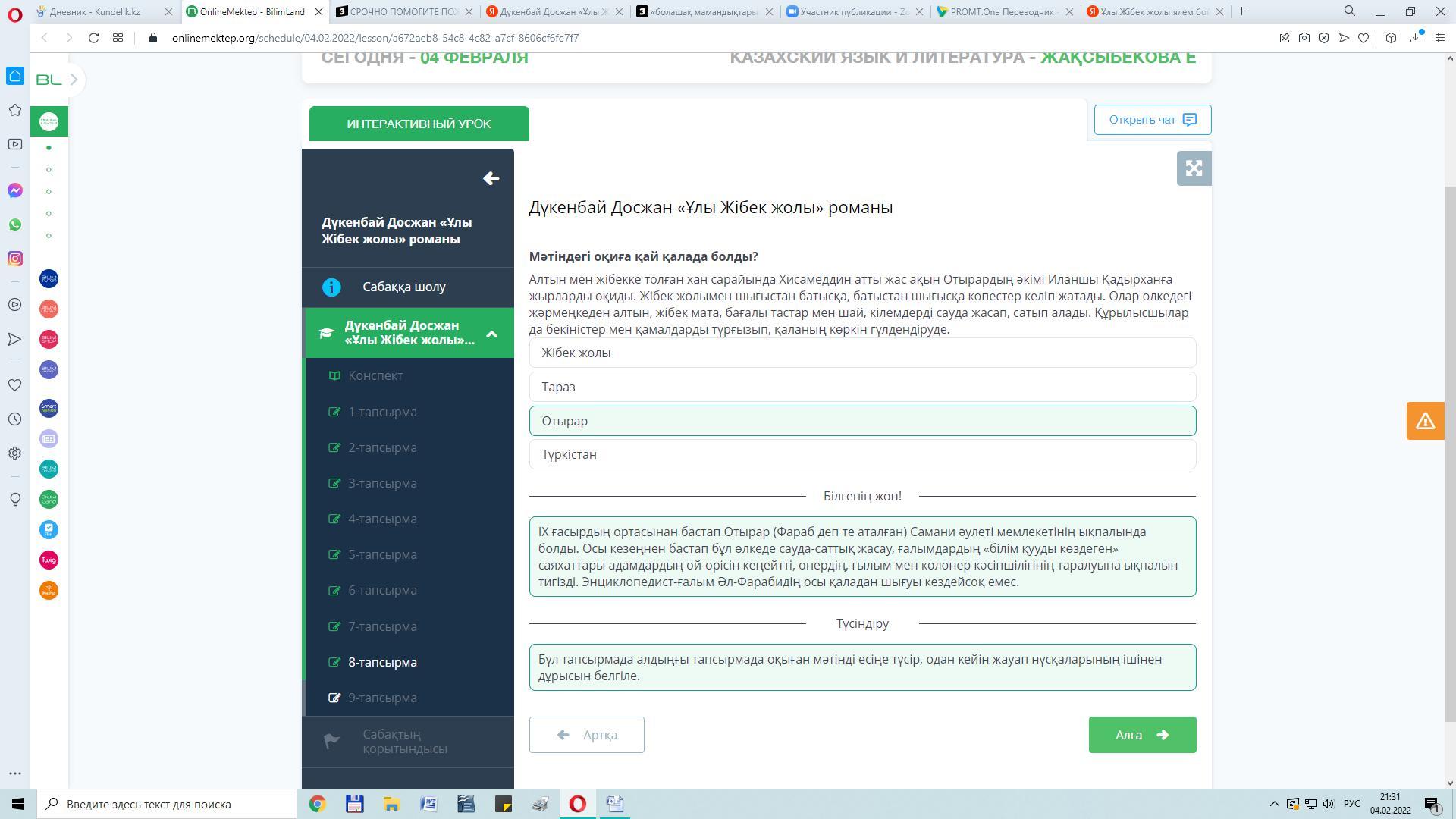Open the Opera sidebar bookmarks star
The width and height of the screenshot is (1456, 819).
click(14, 110)
